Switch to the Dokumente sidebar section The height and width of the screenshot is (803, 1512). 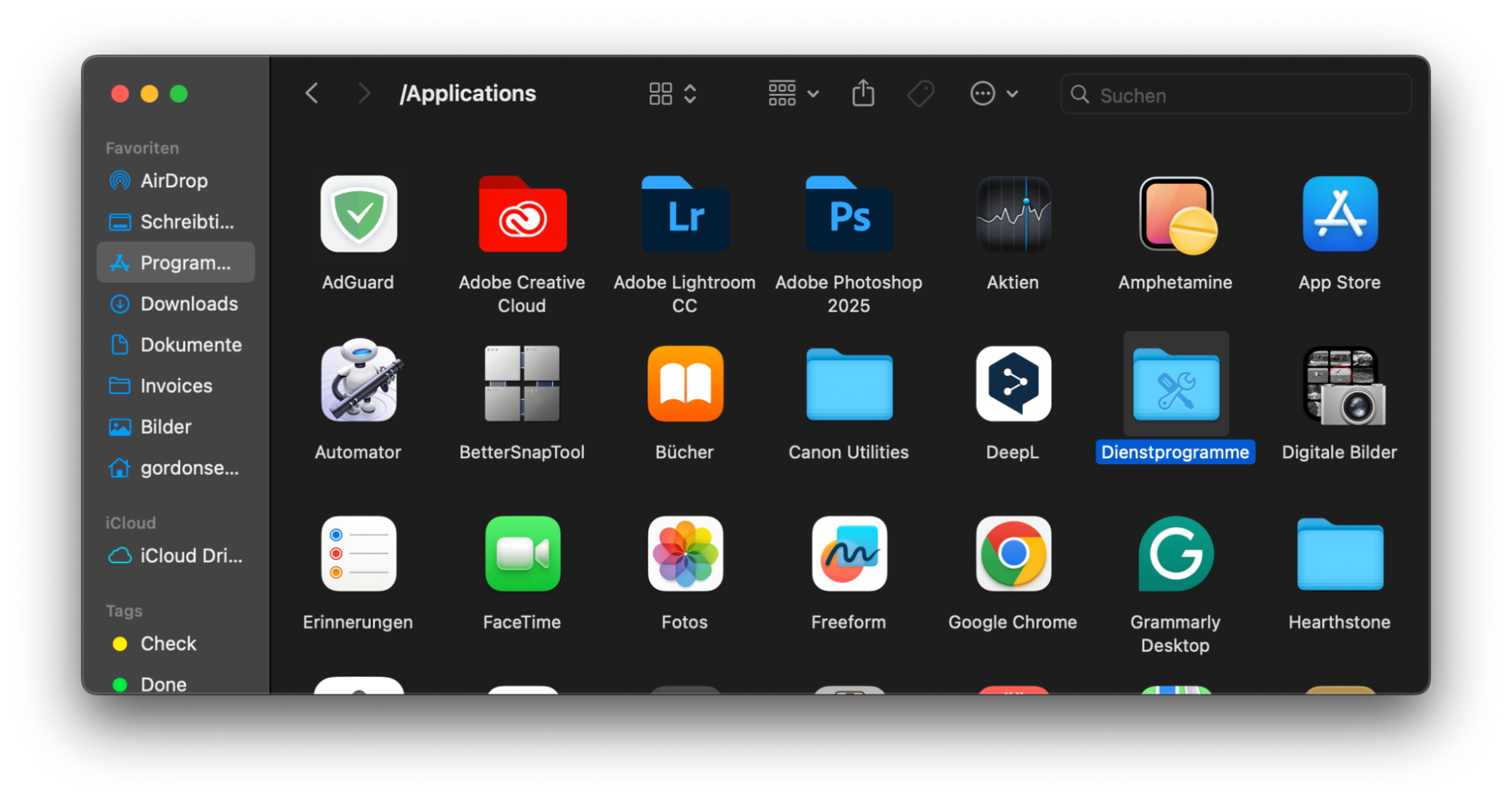(191, 344)
